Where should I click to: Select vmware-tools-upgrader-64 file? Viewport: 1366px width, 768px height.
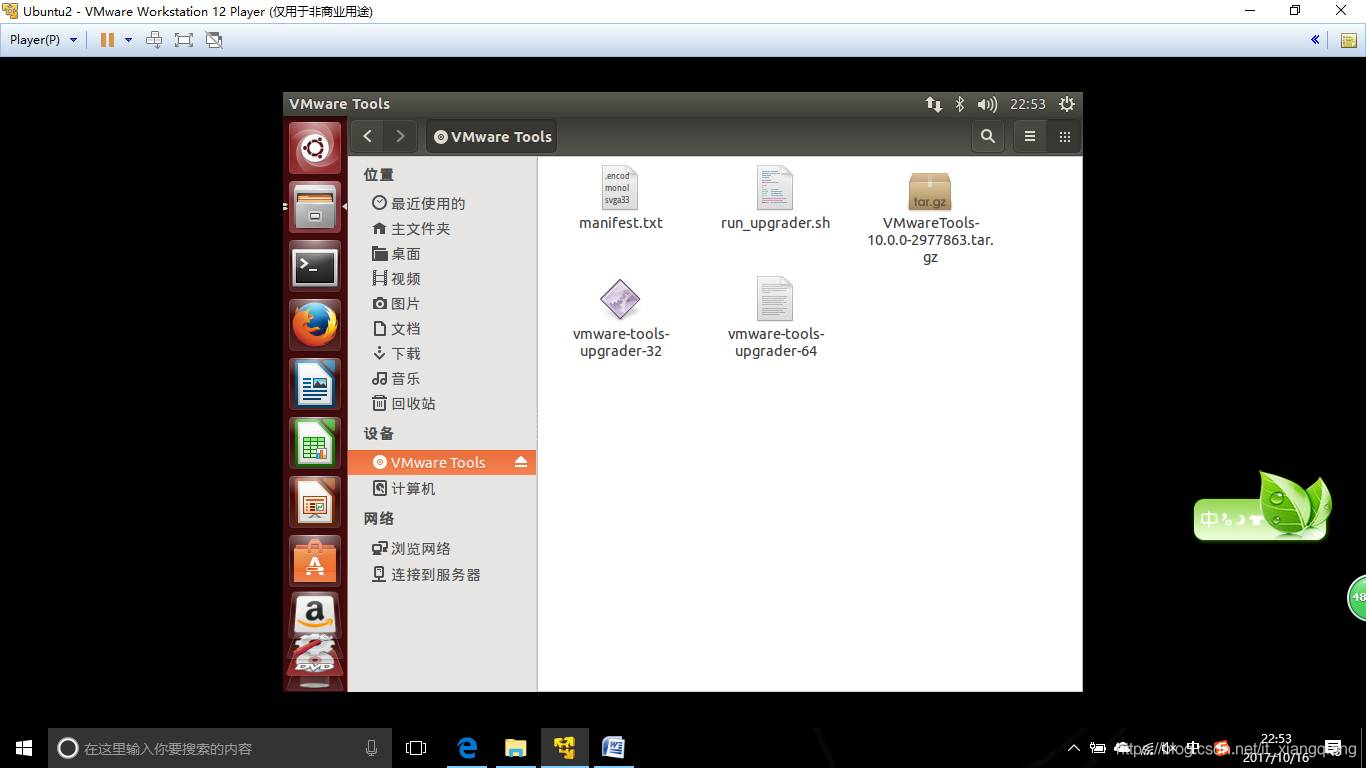(x=776, y=318)
